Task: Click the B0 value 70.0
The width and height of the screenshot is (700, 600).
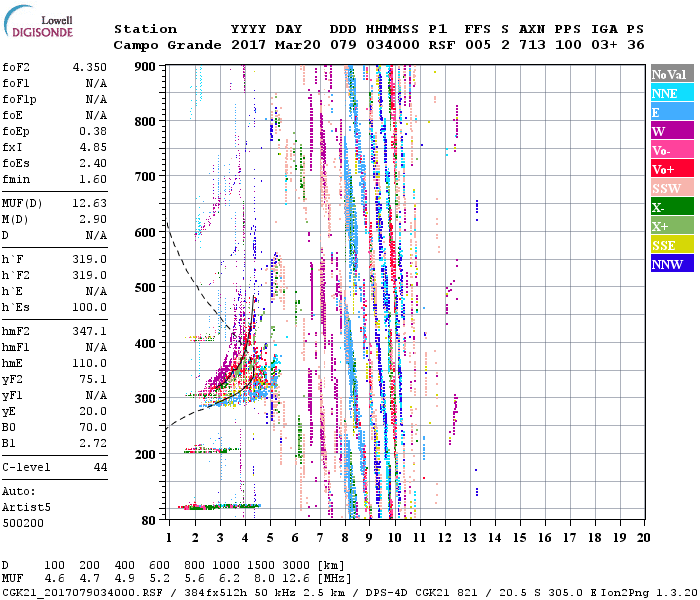Action: 93,428
